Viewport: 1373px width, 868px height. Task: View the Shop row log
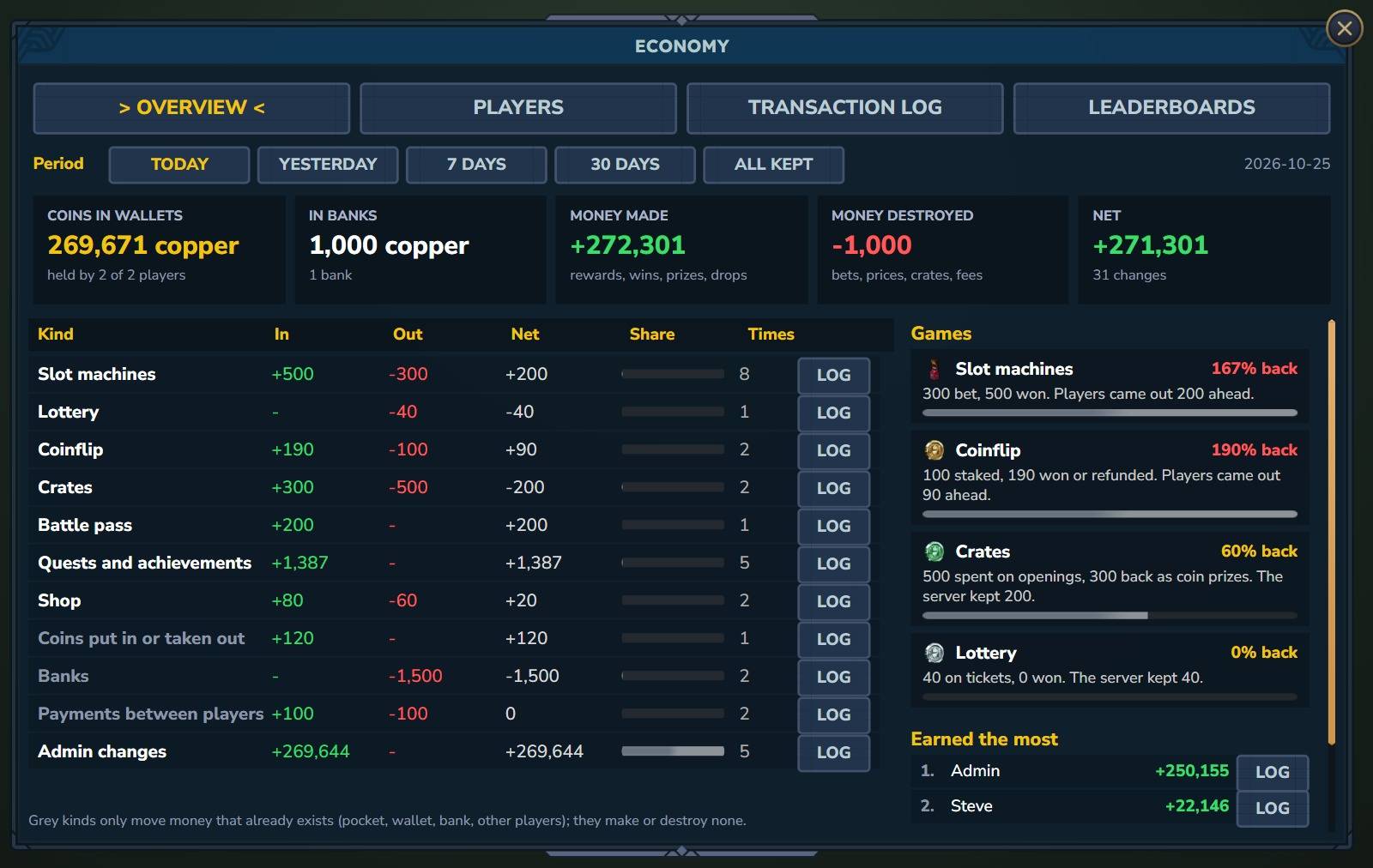click(x=833, y=602)
